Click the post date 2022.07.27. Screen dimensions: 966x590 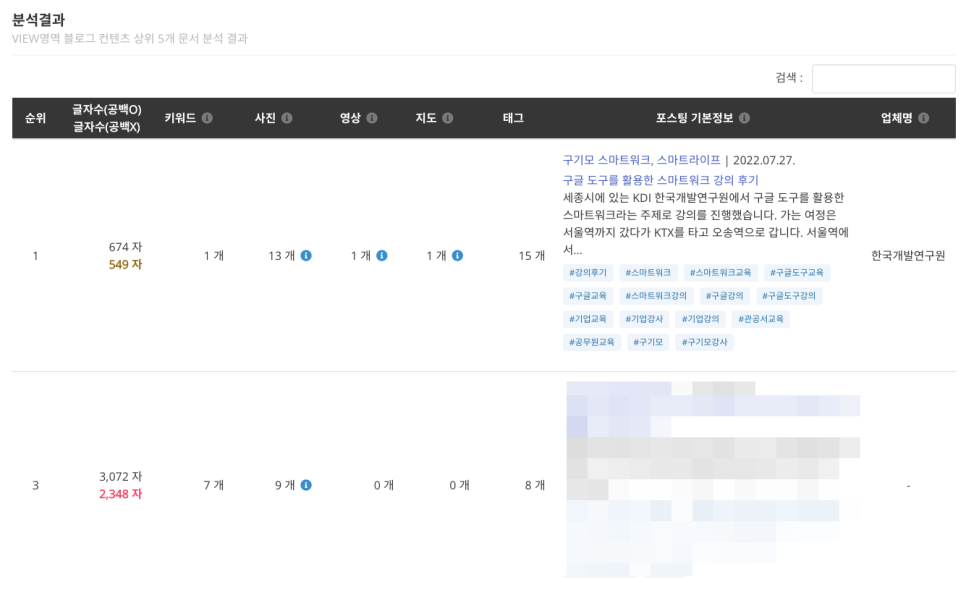(764, 161)
